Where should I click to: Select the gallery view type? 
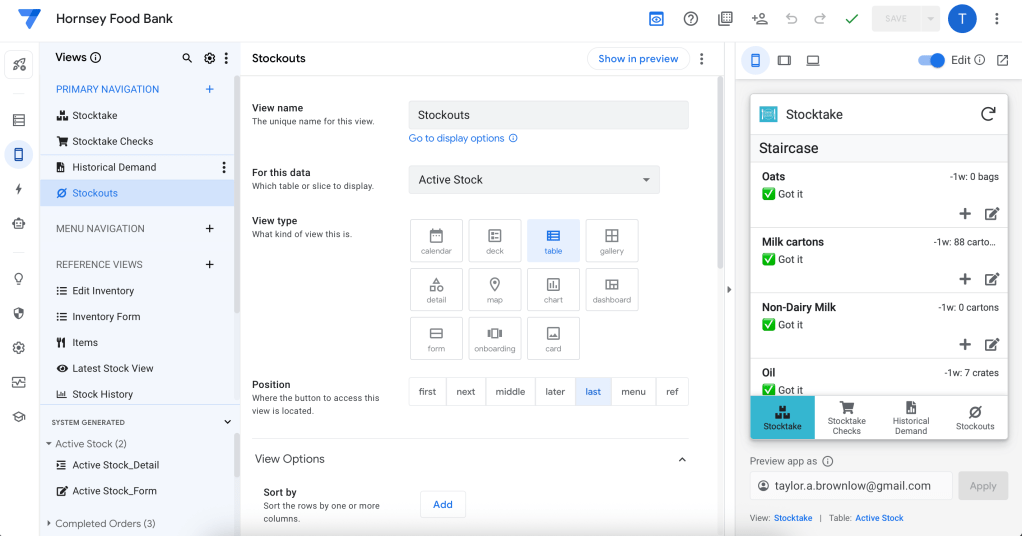pyautogui.click(x=611, y=240)
